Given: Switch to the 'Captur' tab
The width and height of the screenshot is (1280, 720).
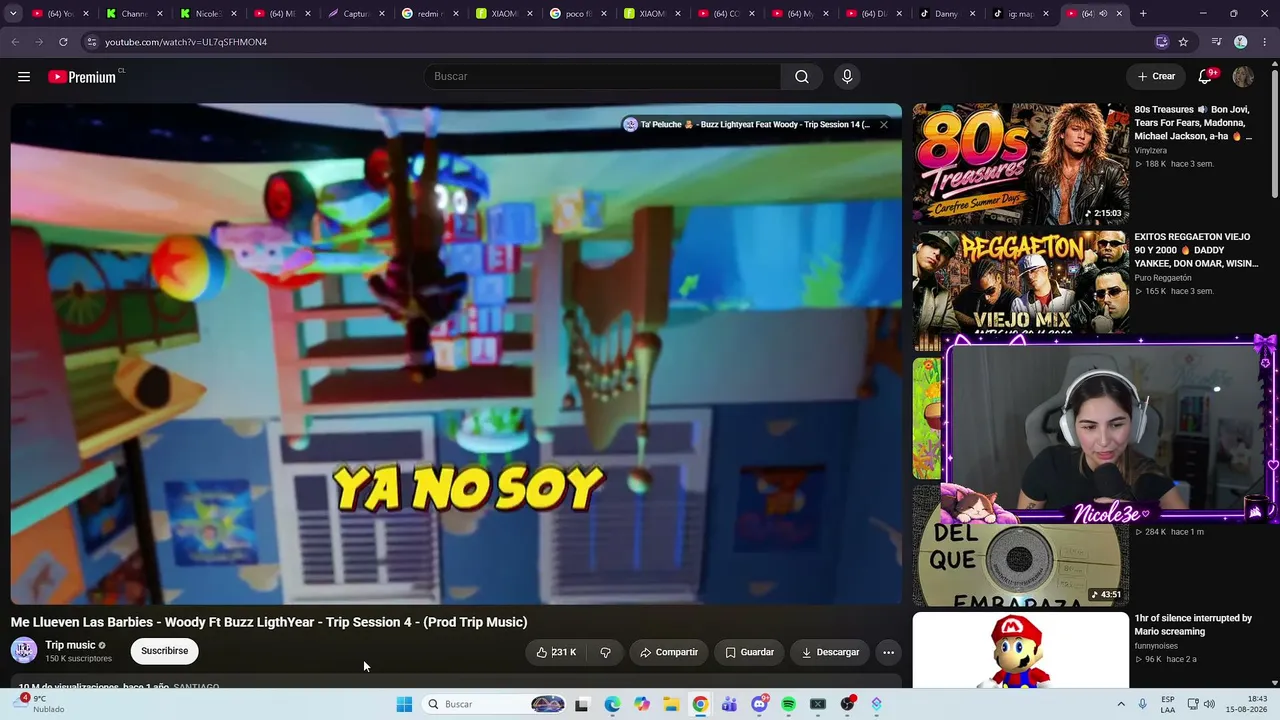Looking at the screenshot, I should tap(356, 14).
